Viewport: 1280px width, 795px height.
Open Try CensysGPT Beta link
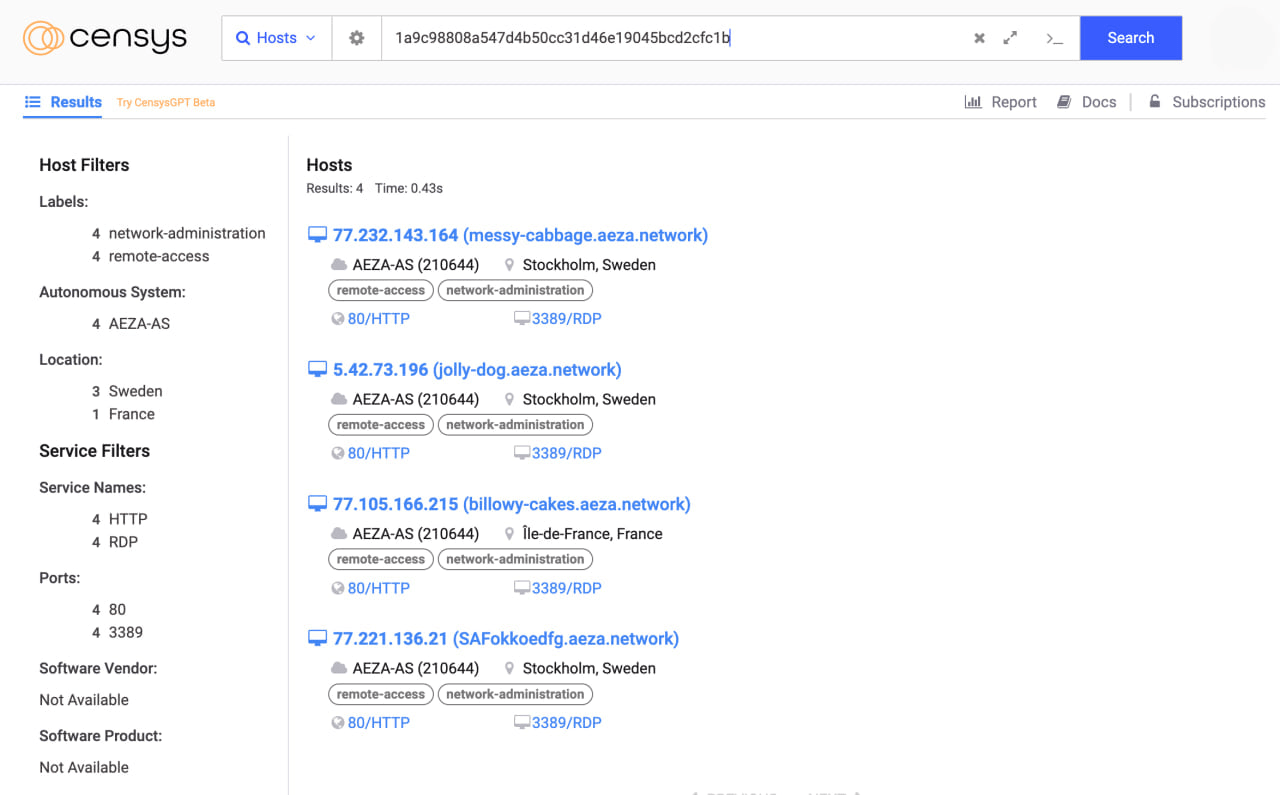(x=166, y=103)
